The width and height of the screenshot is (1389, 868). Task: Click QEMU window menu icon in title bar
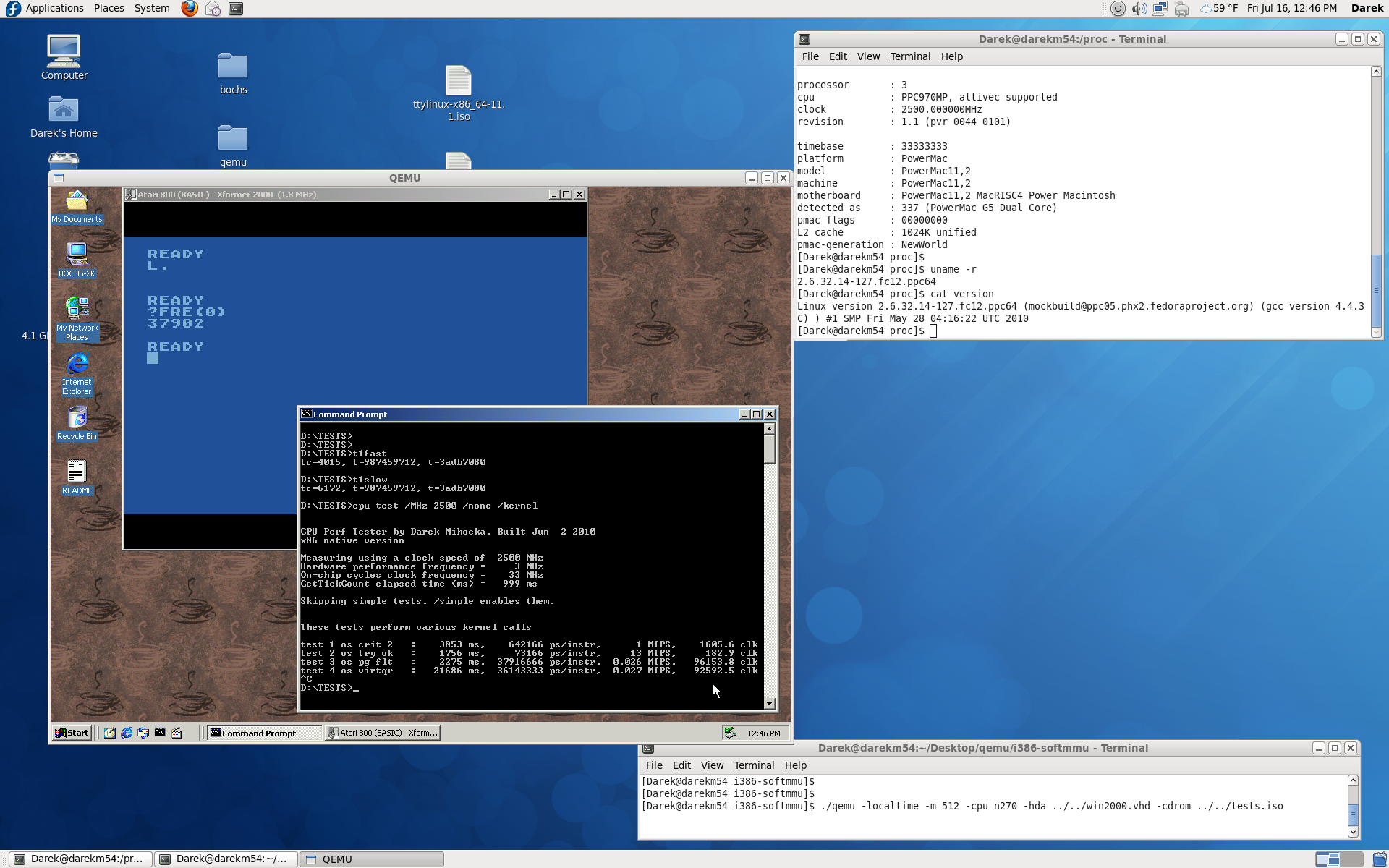[x=59, y=178]
